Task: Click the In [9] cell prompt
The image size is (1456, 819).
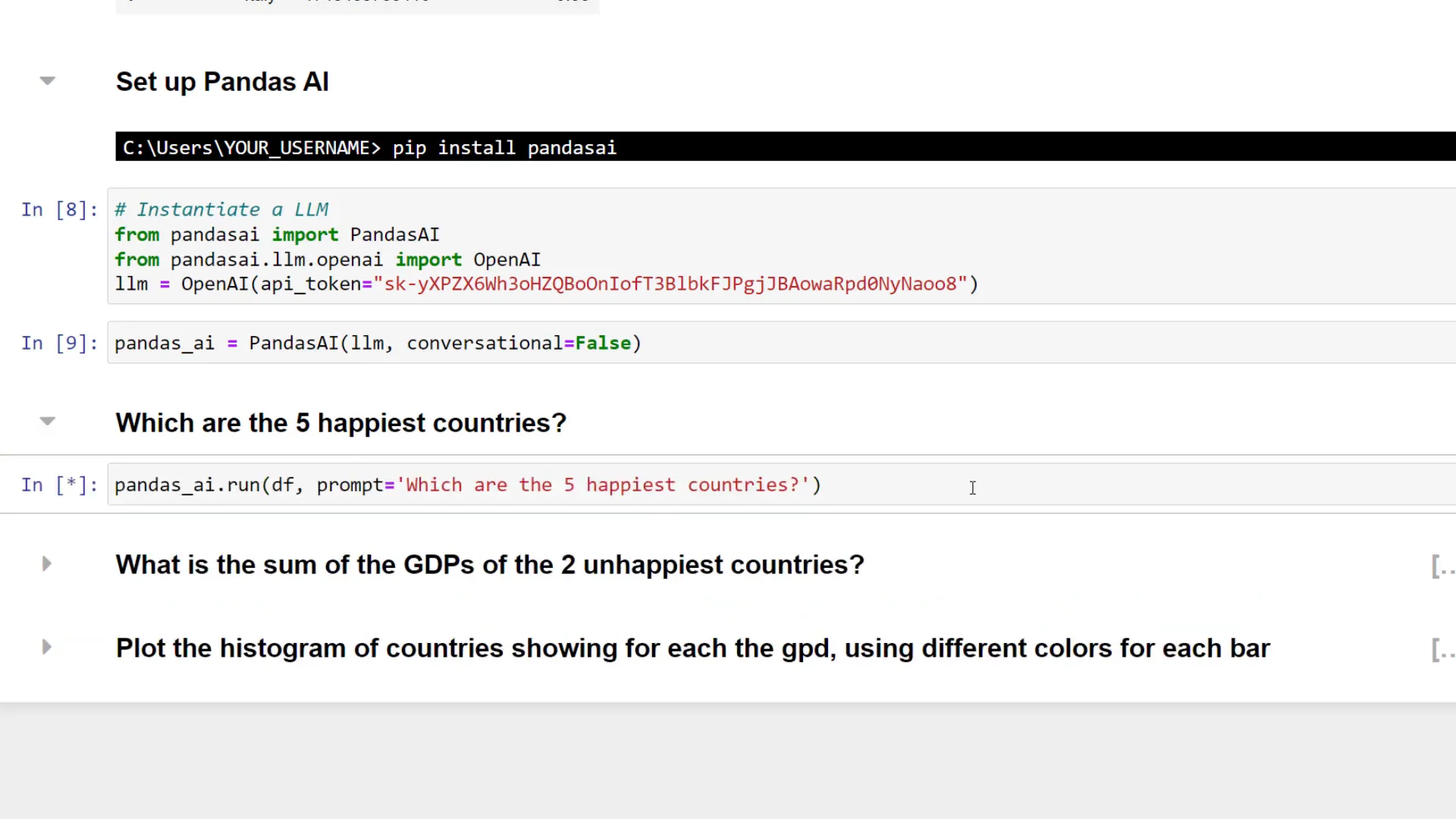Action: (59, 344)
